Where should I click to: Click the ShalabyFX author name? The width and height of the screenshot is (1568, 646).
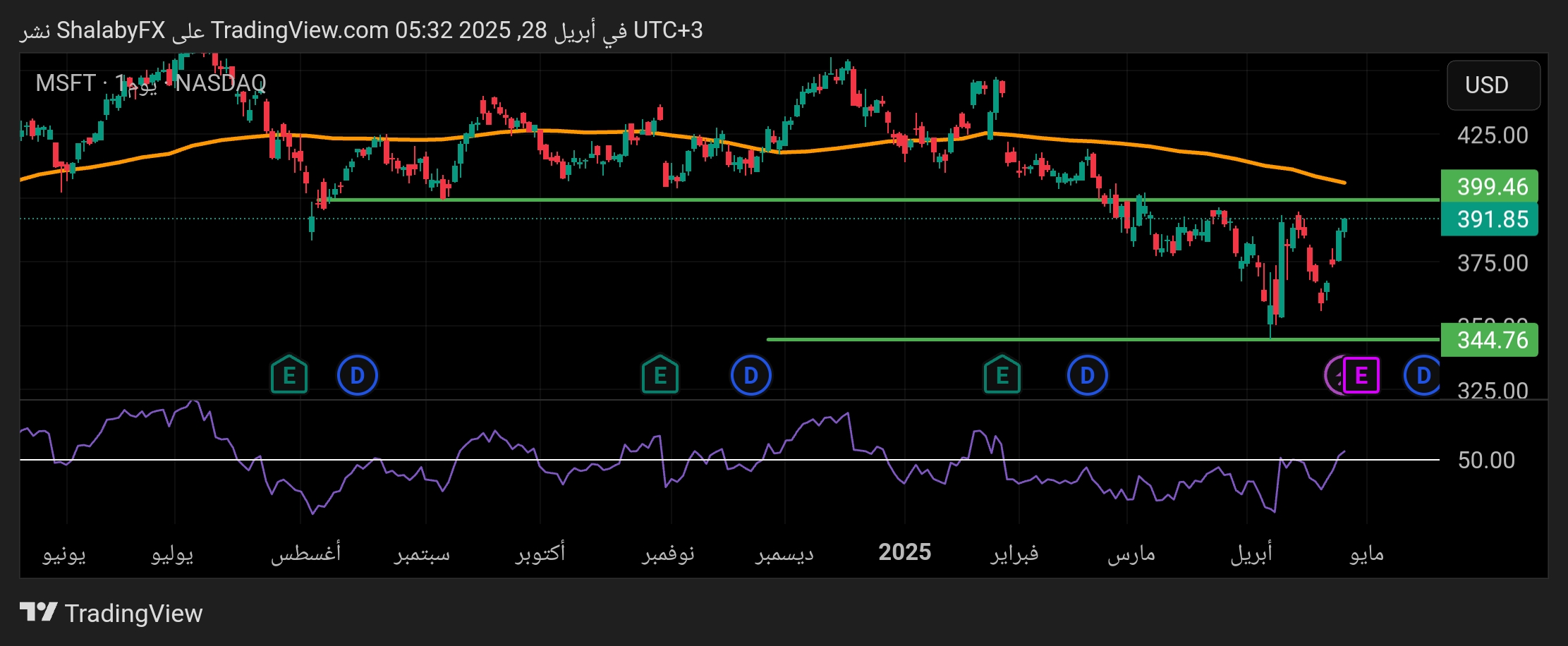point(110,30)
